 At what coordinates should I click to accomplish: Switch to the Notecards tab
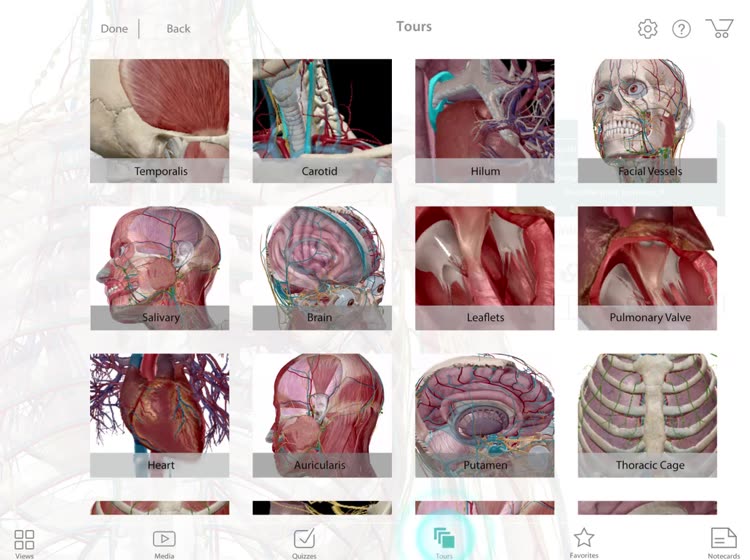pos(724,544)
